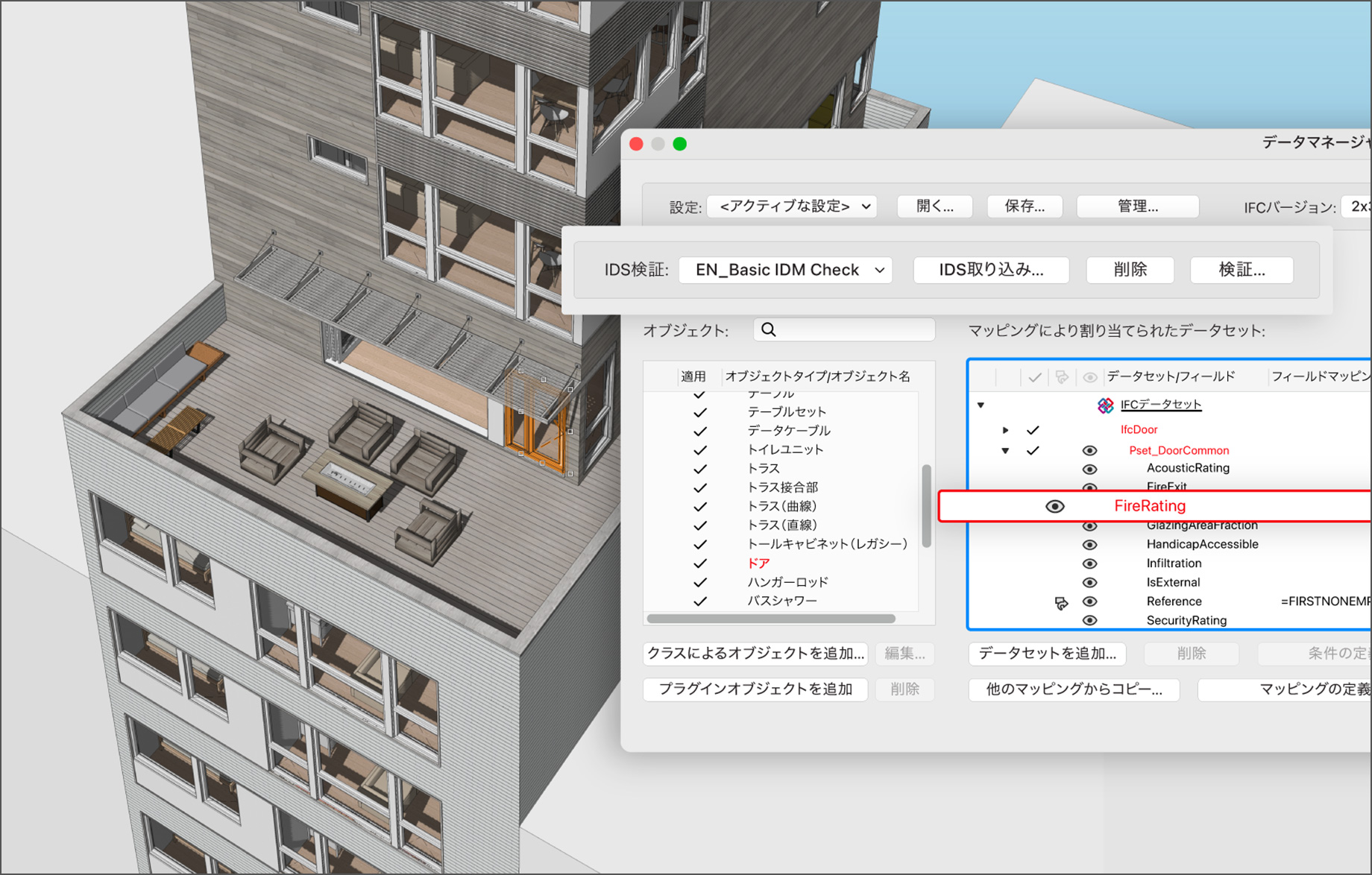Click the mapping arrow icon on Reference row
This screenshot has width=1372, height=875.
(x=1061, y=602)
